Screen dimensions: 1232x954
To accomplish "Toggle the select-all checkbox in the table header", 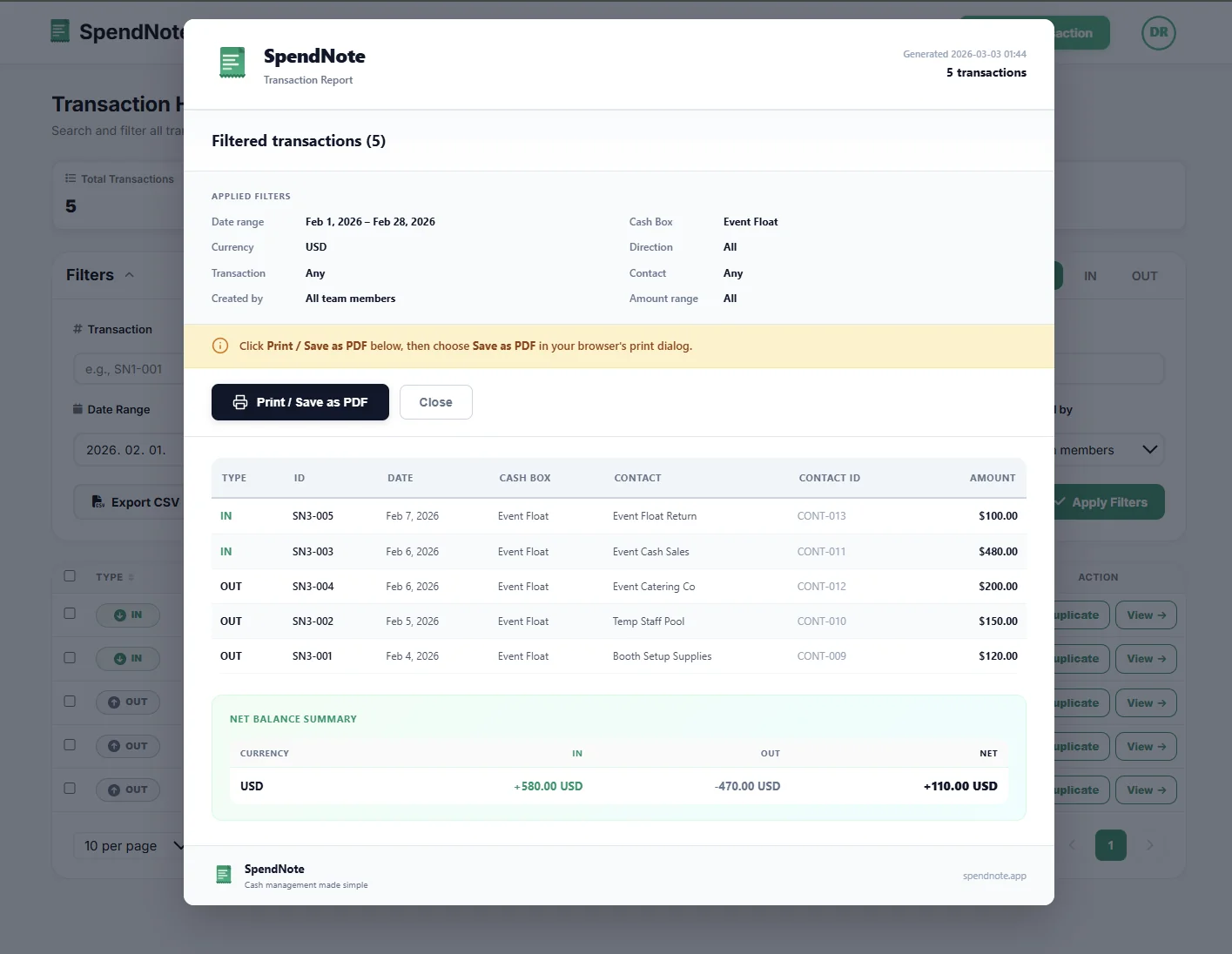I will (x=70, y=575).
